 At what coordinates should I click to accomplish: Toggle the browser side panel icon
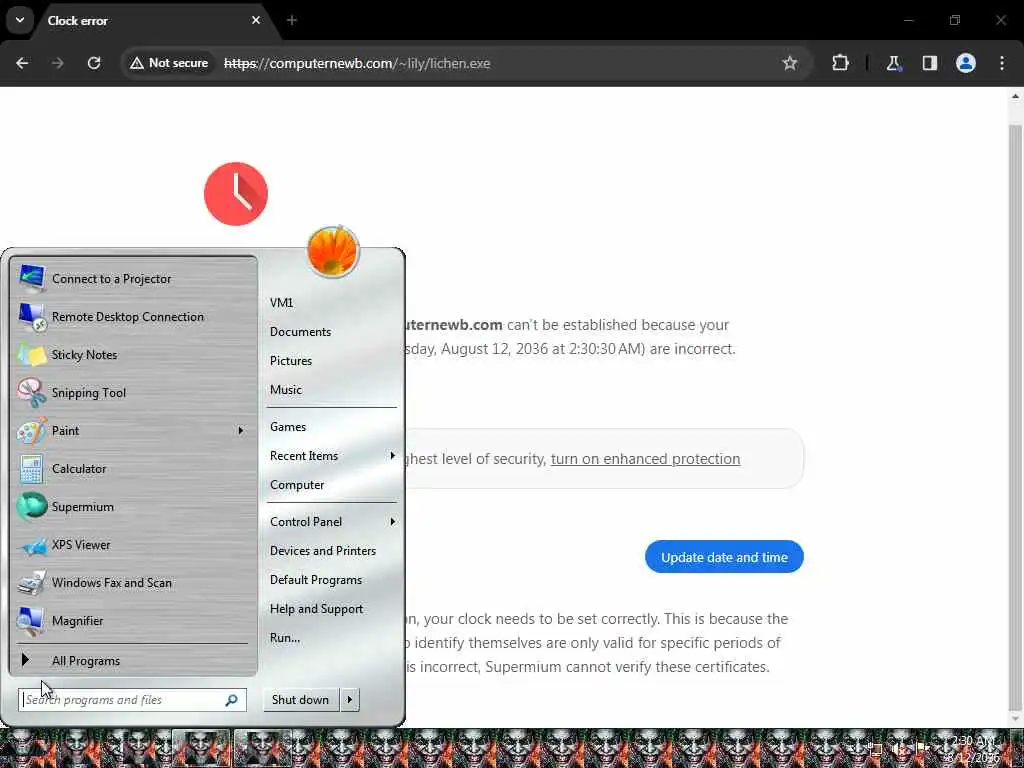click(x=929, y=63)
